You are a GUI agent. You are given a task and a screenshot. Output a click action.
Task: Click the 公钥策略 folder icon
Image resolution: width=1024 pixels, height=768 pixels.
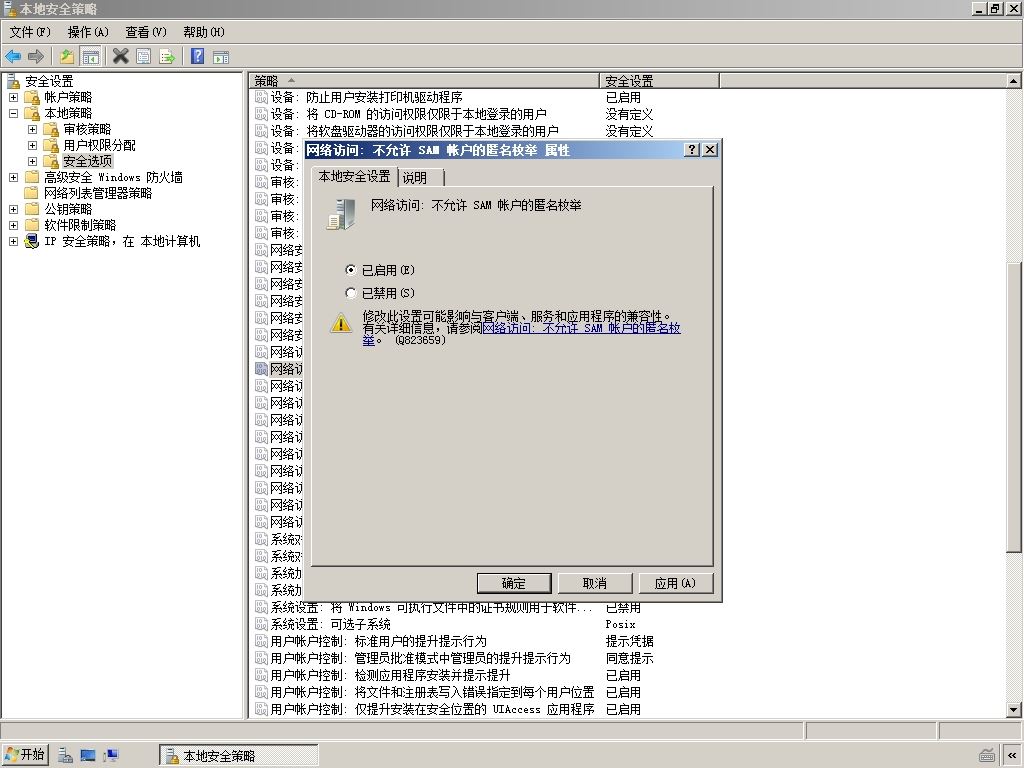[x=32, y=209]
